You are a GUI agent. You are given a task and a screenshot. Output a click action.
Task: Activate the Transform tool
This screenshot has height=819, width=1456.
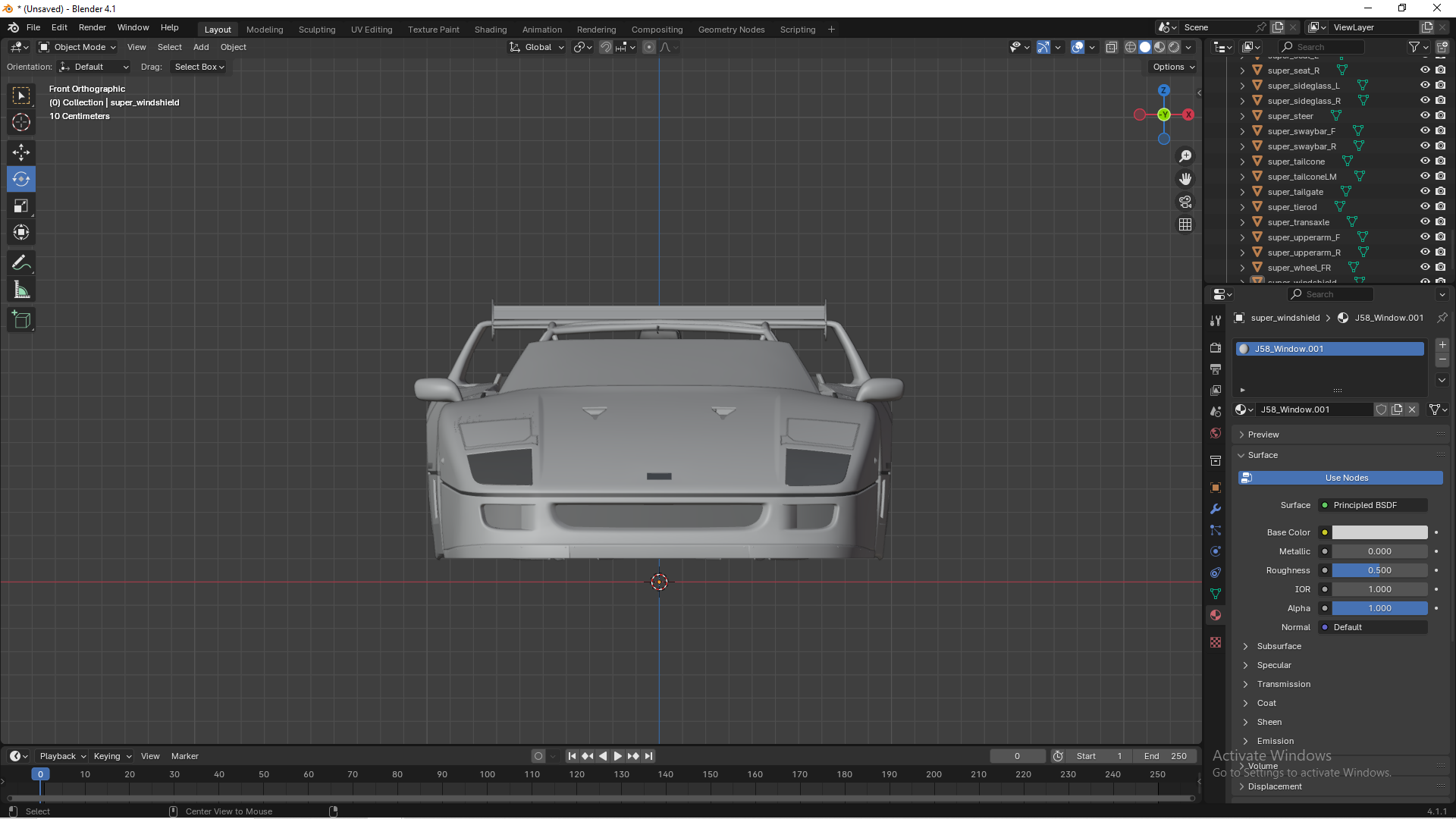pyautogui.click(x=21, y=232)
